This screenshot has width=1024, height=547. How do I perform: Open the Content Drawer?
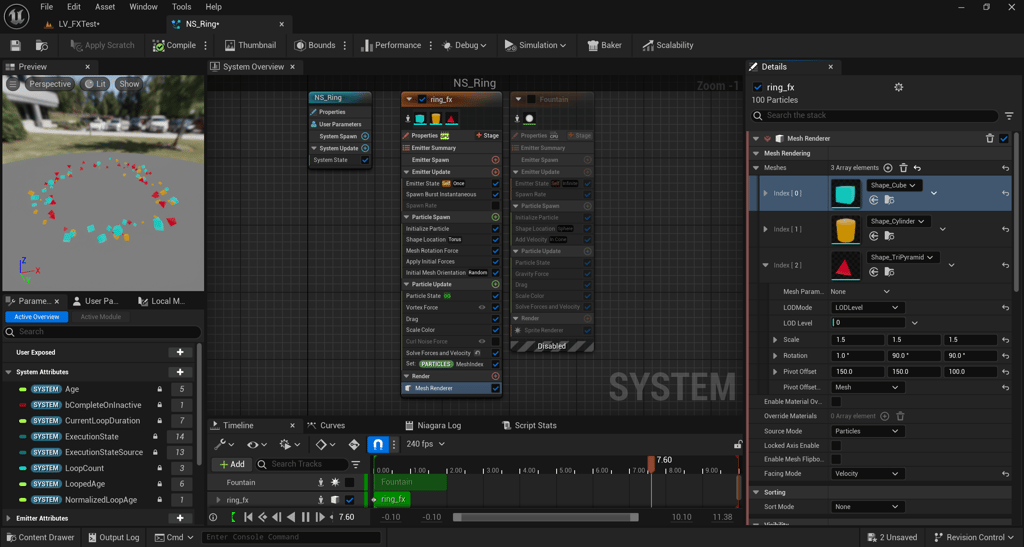click(40, 537)
